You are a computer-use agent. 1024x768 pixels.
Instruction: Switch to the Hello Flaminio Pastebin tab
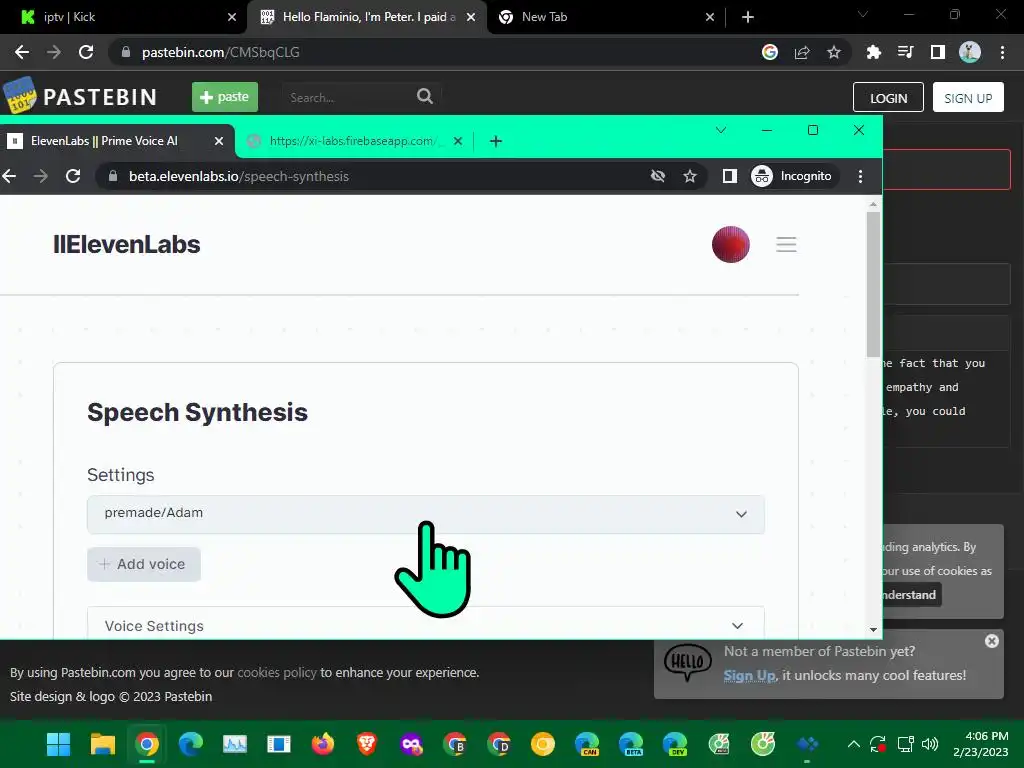pos(369,17)
